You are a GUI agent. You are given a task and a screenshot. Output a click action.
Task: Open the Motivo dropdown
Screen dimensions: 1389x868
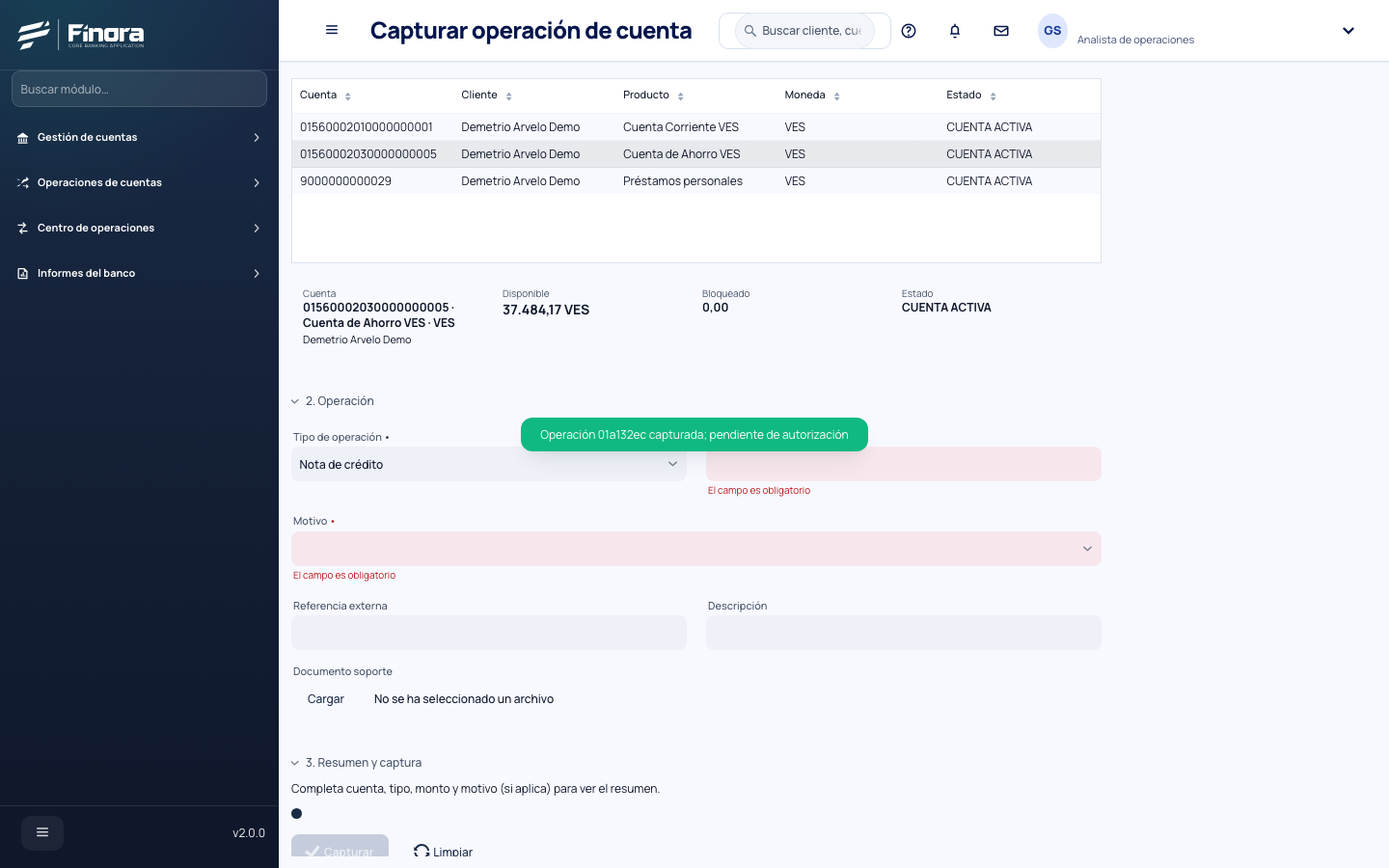pyautogui.click(x=696, y=549)
